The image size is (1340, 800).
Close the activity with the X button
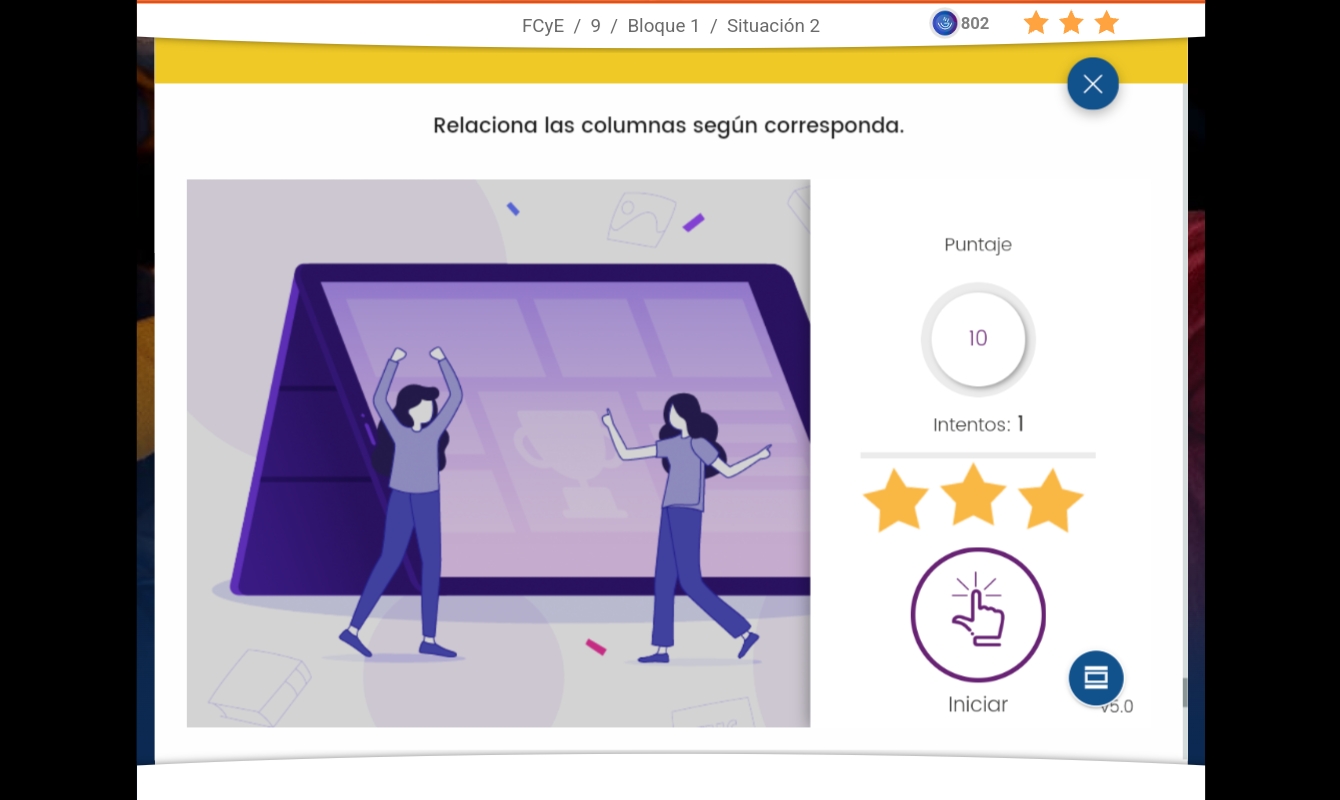pos(1092,84)
